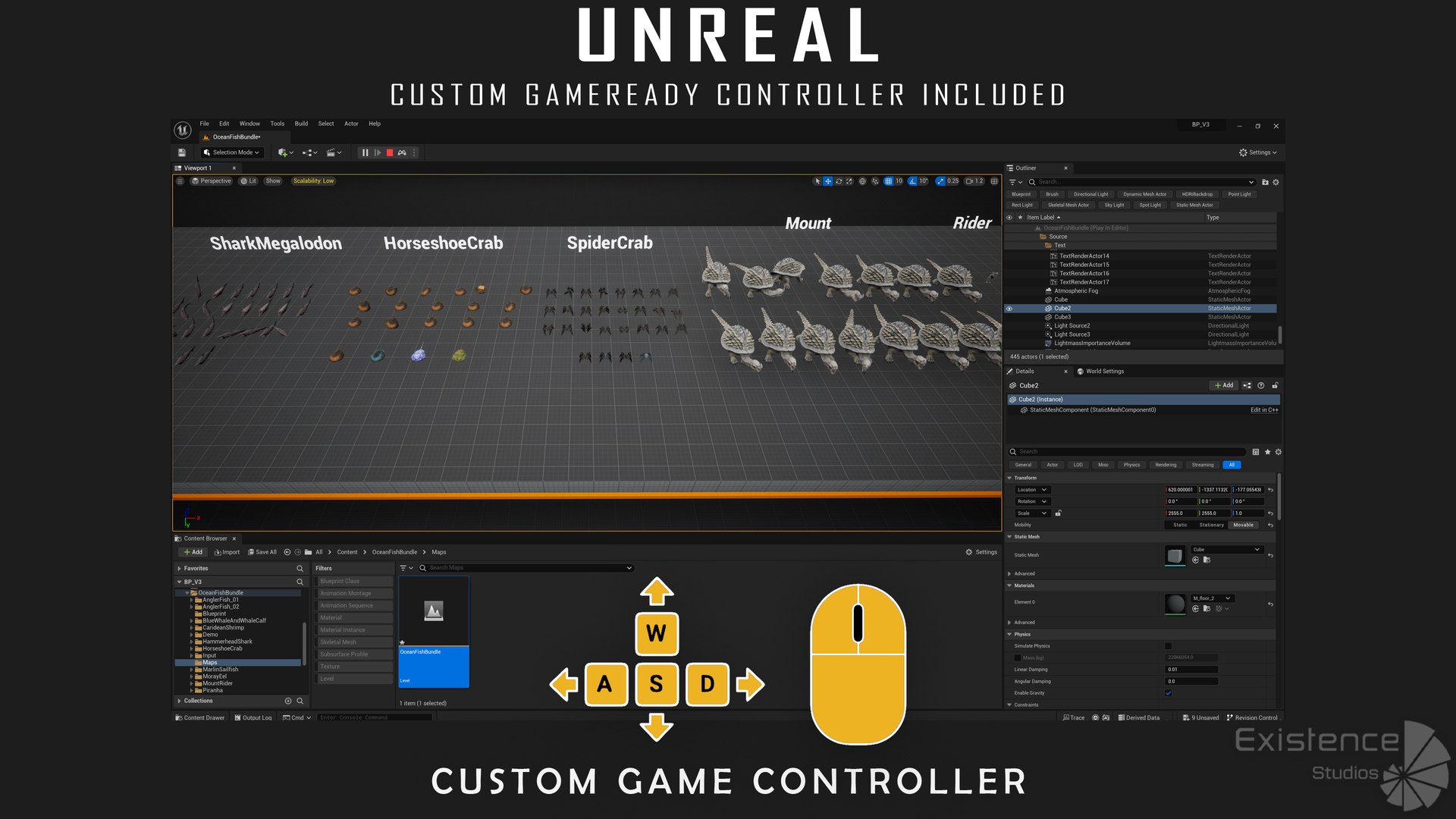Open the Cinematics clapperboard dropdown
The height and width of the screenshot is (819, 1456).
(x=334, y=152)
